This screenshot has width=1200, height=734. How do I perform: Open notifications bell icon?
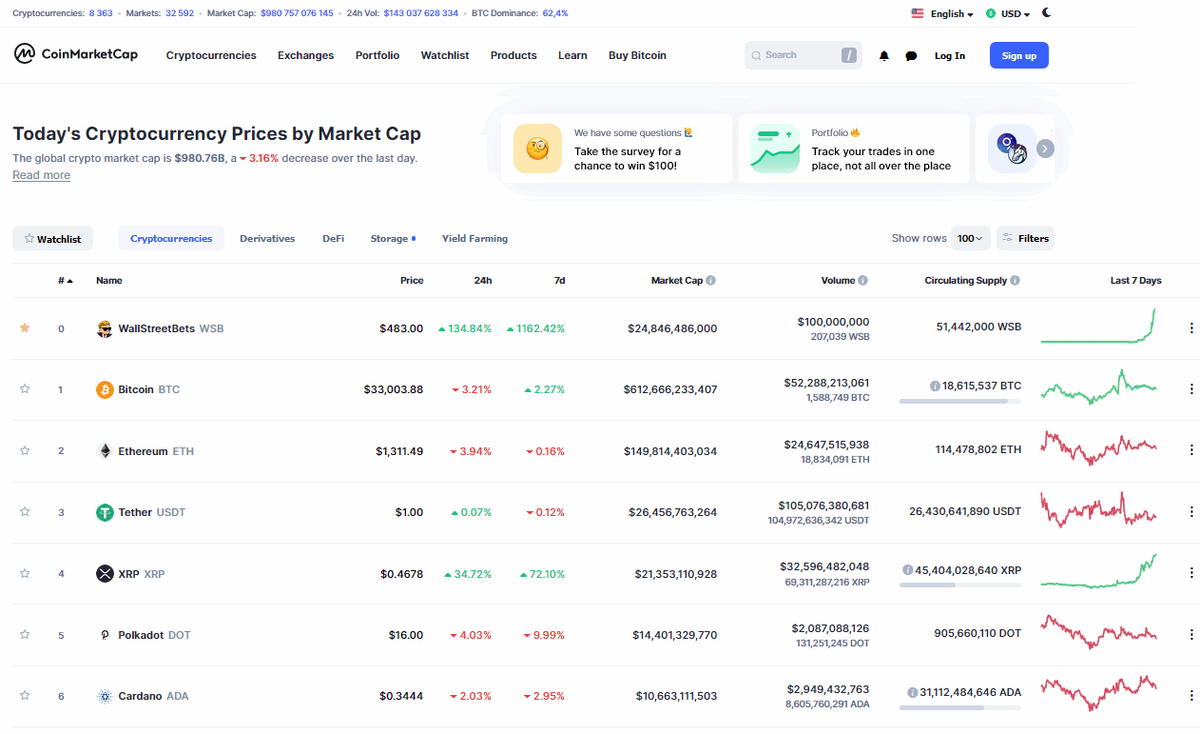pyautogui.click(x=884, y=56)
